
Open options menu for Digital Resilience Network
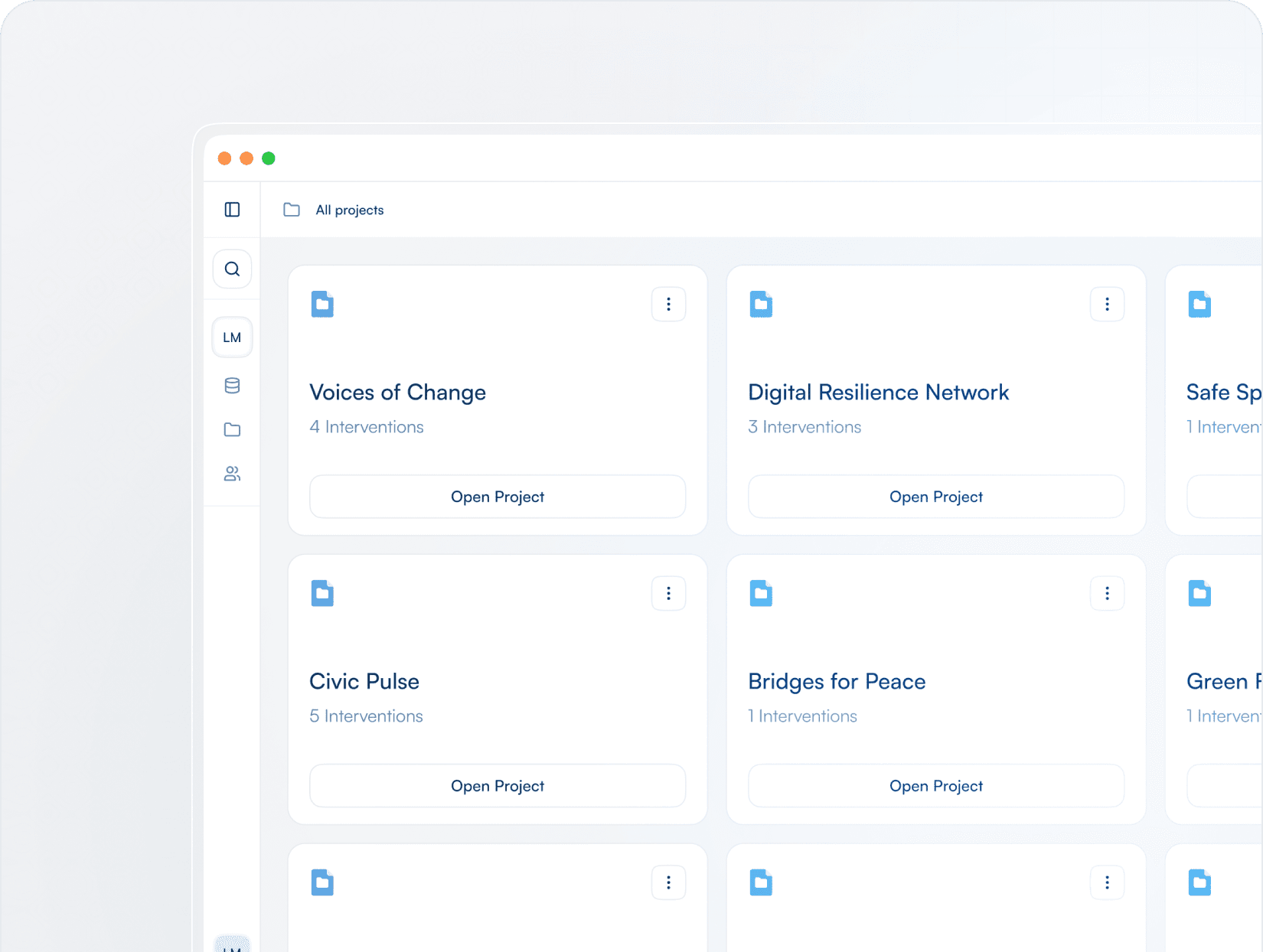[x=1107, y=305]
